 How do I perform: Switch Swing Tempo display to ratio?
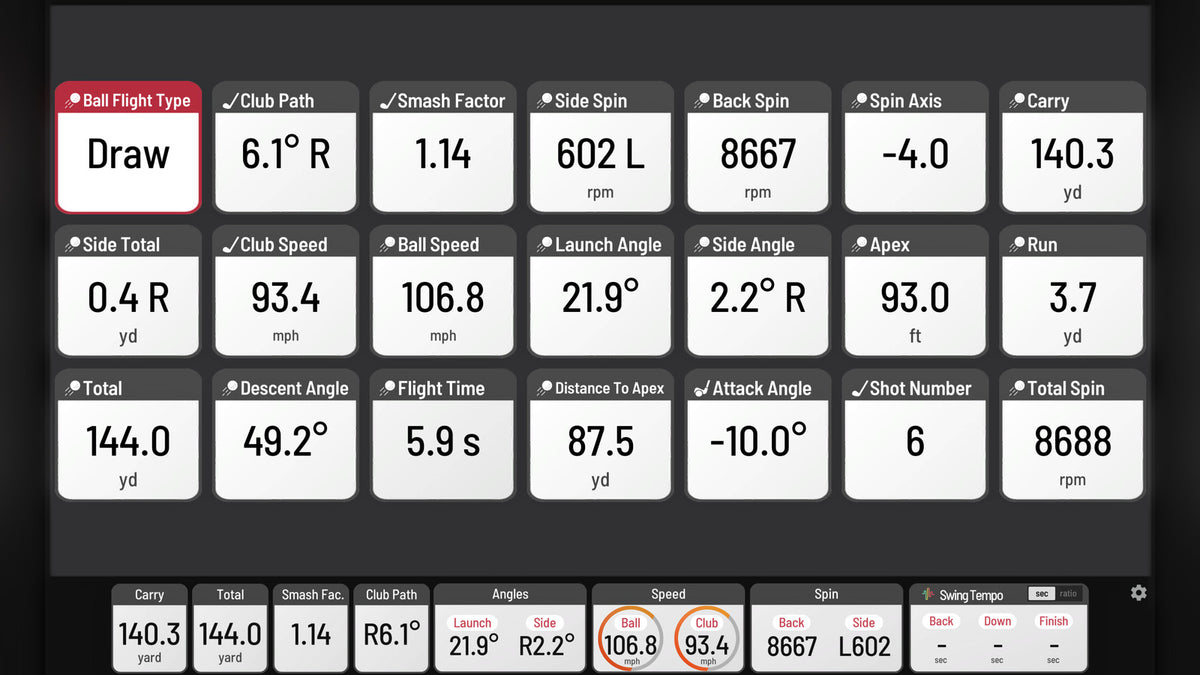coord(1068,594)
